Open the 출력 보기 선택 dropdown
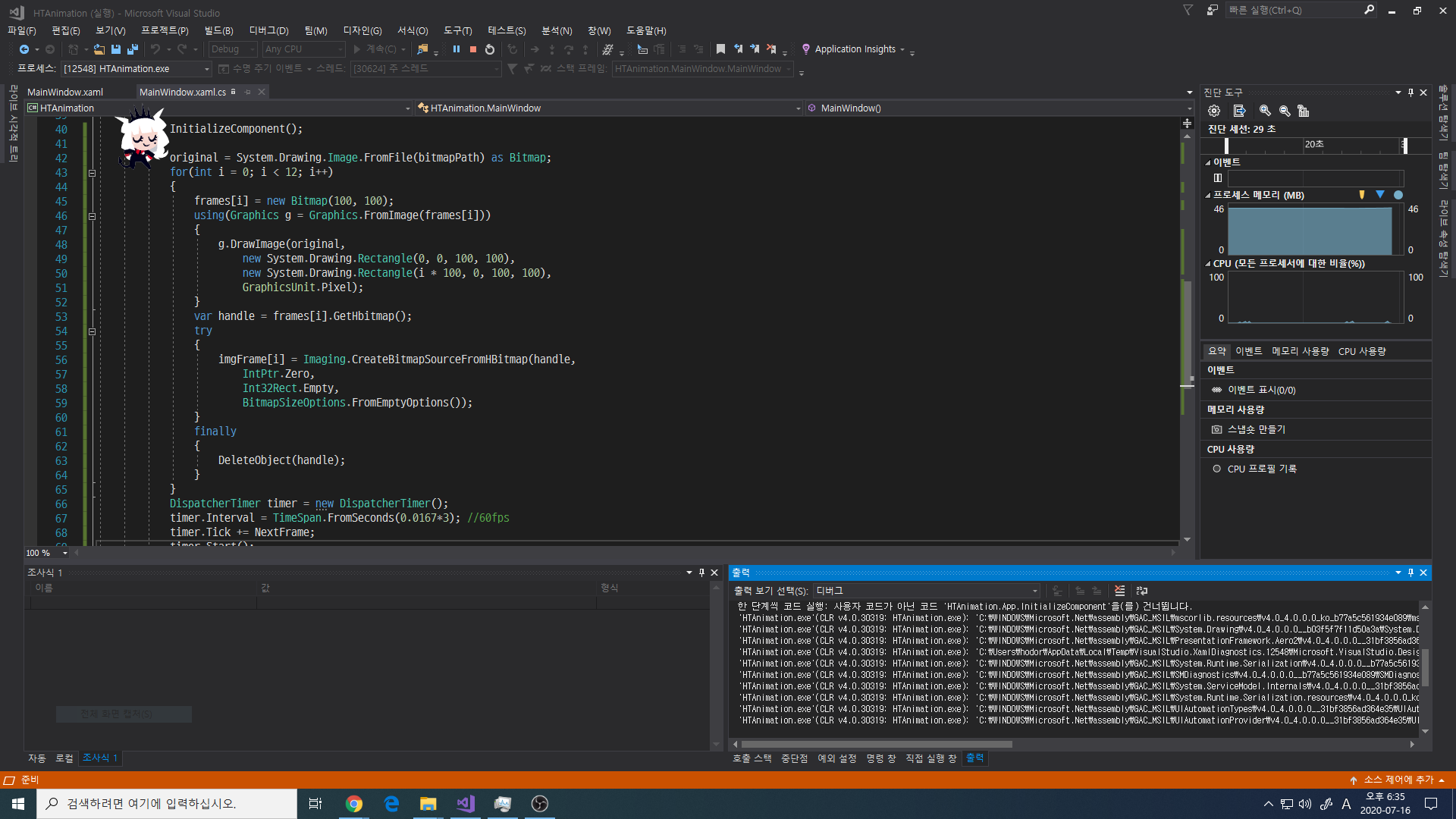1456x819 pixels. point(1033,591)
